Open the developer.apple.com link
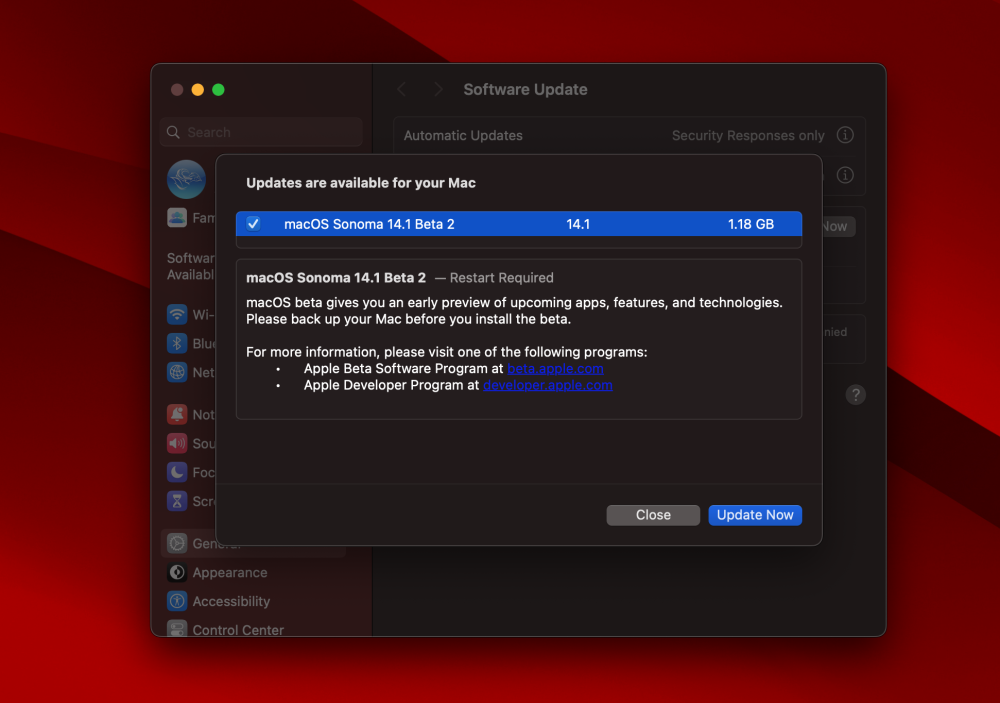The width and height of the screenshot is (1000, 703). [547, 385]
